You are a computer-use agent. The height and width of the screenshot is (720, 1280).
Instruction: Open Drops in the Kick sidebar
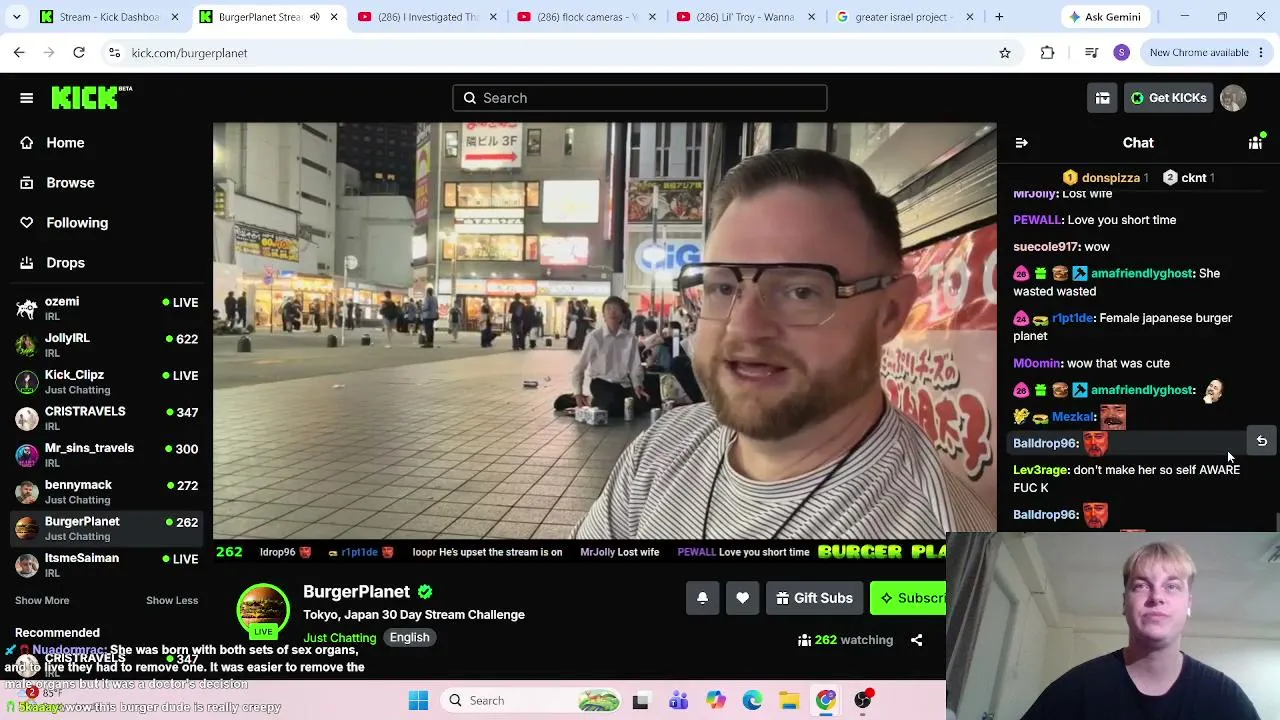[65, 263]
